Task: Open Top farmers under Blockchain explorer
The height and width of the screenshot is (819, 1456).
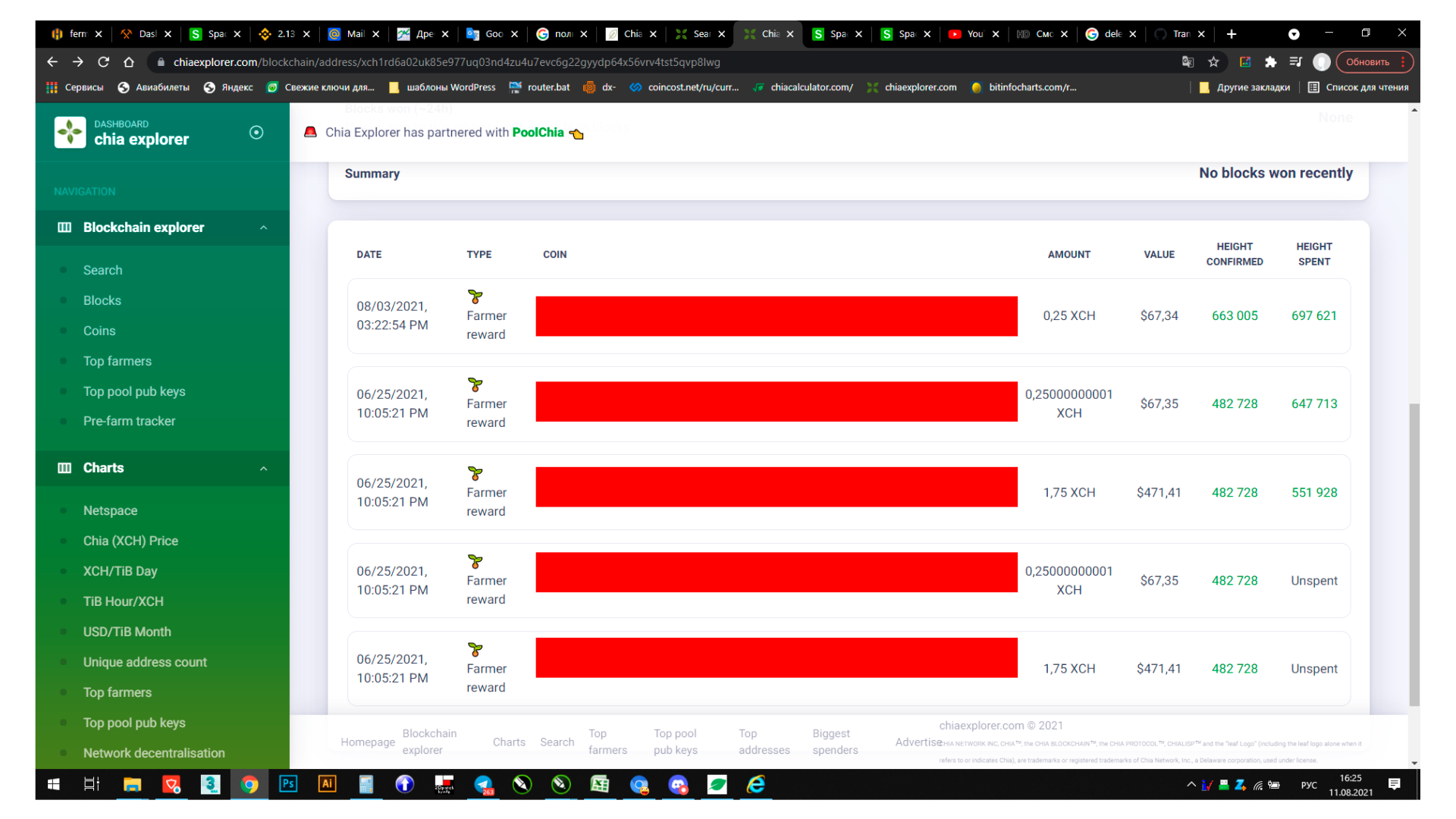Action: [x=117, y=361]
